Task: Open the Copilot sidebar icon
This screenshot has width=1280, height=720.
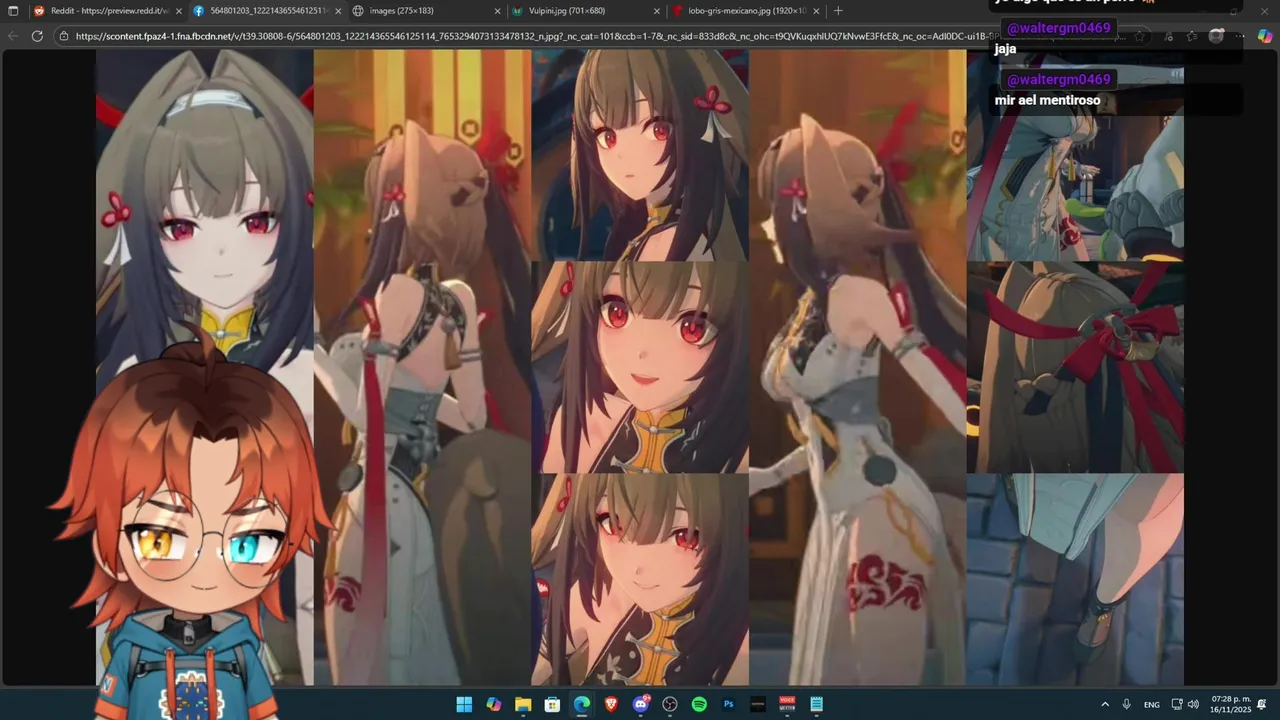Action: coord(1264,36)
